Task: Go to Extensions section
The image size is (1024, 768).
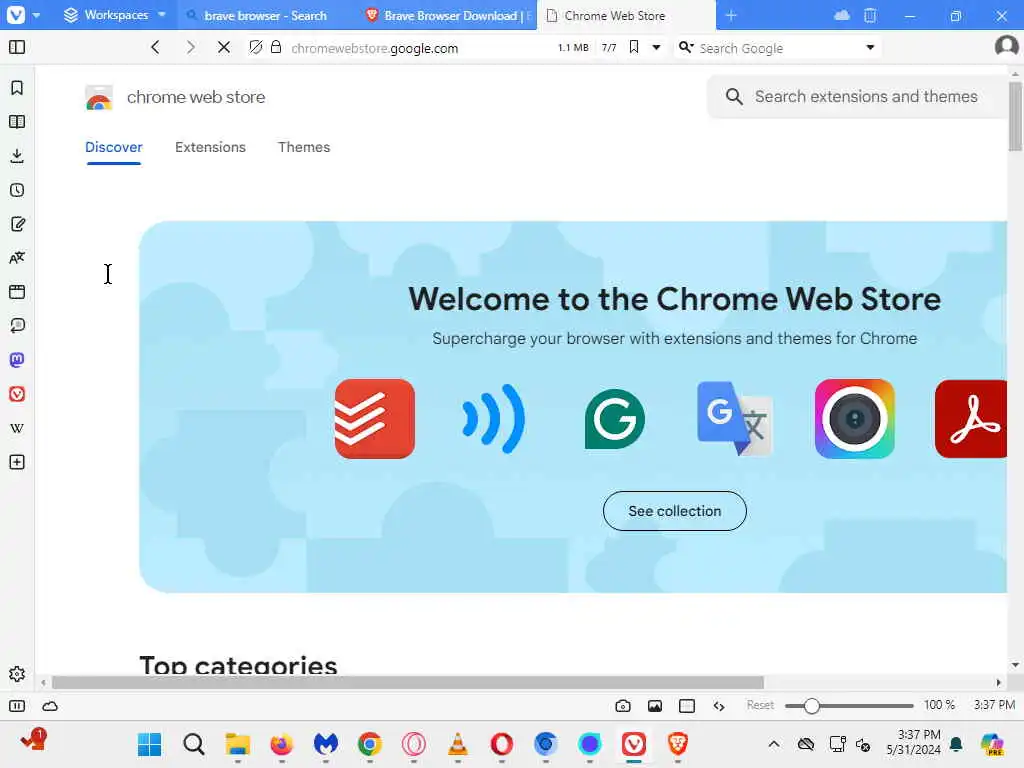Action: tap(210, 148)
